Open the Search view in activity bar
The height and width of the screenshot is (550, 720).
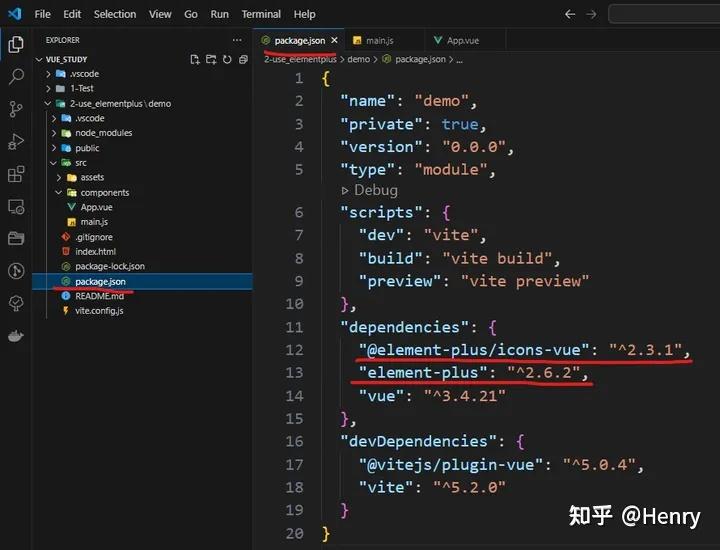16,76
